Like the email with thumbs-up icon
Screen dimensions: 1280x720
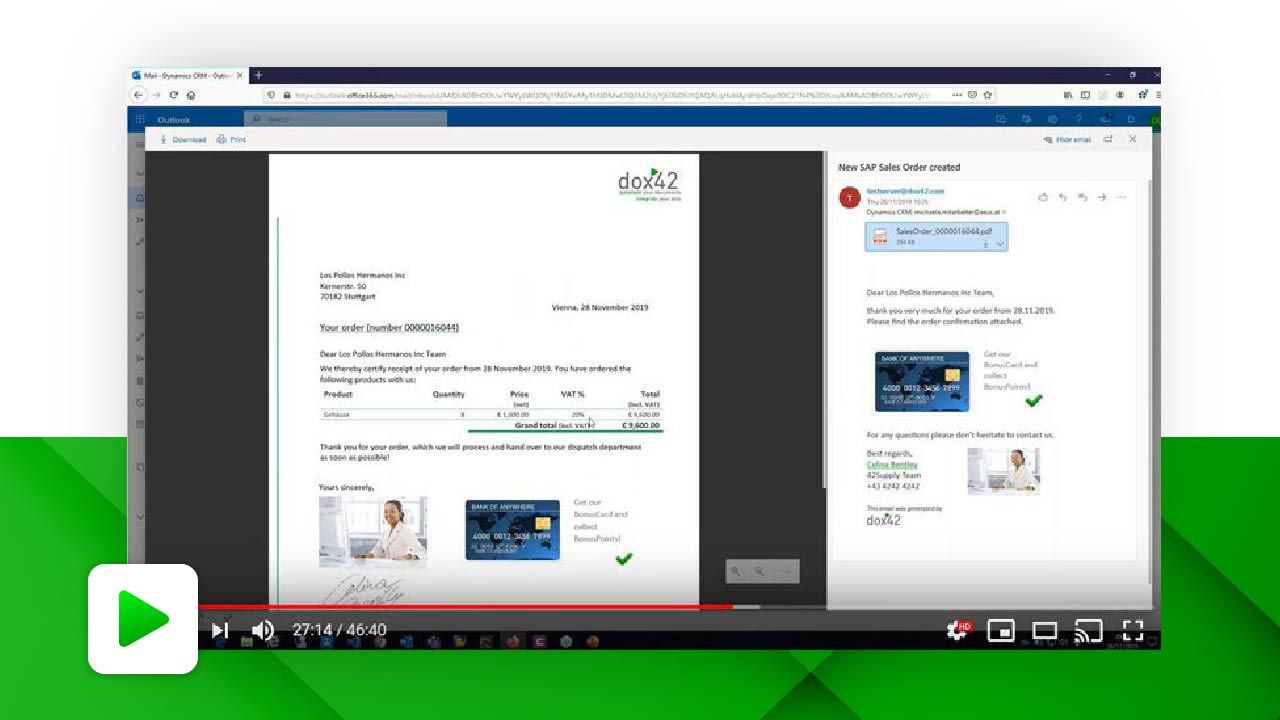click(x=1043, y=197)
